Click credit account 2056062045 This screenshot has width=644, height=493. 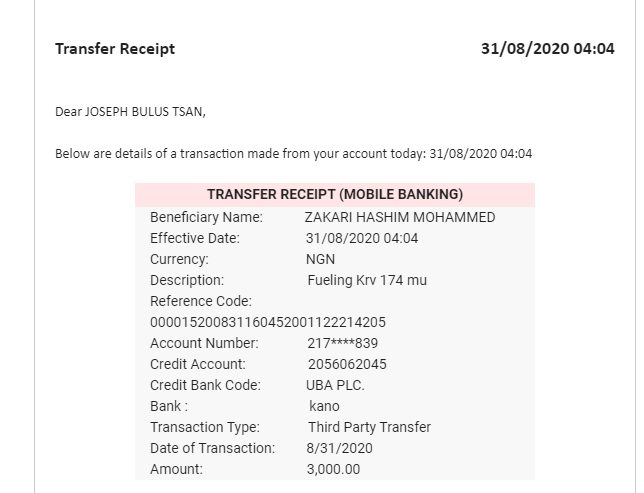point(347,364)
